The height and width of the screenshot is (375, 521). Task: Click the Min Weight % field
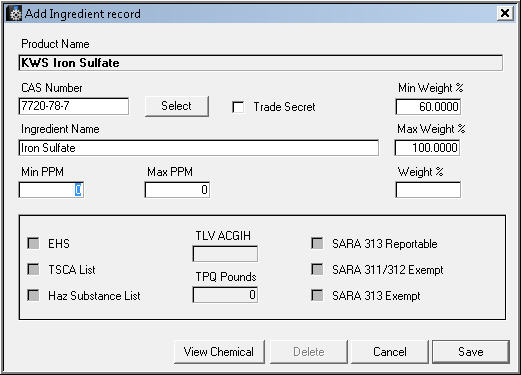[x=428, y=107]
